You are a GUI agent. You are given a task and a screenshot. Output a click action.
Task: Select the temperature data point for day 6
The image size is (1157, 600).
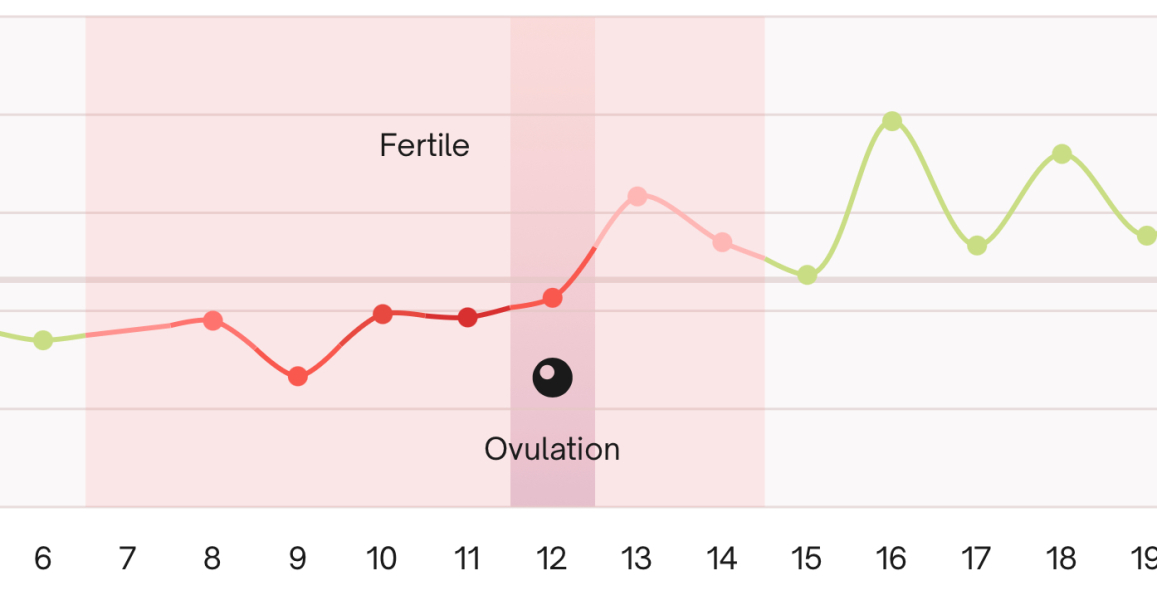43,340
